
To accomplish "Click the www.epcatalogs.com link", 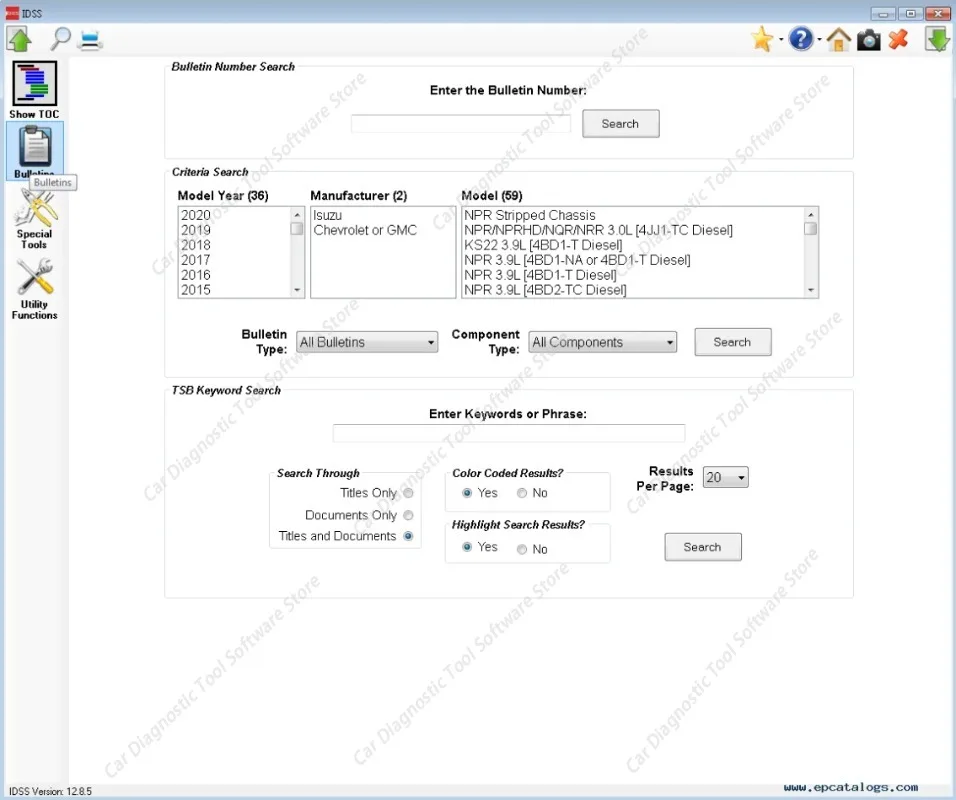I will pos(851,787).
